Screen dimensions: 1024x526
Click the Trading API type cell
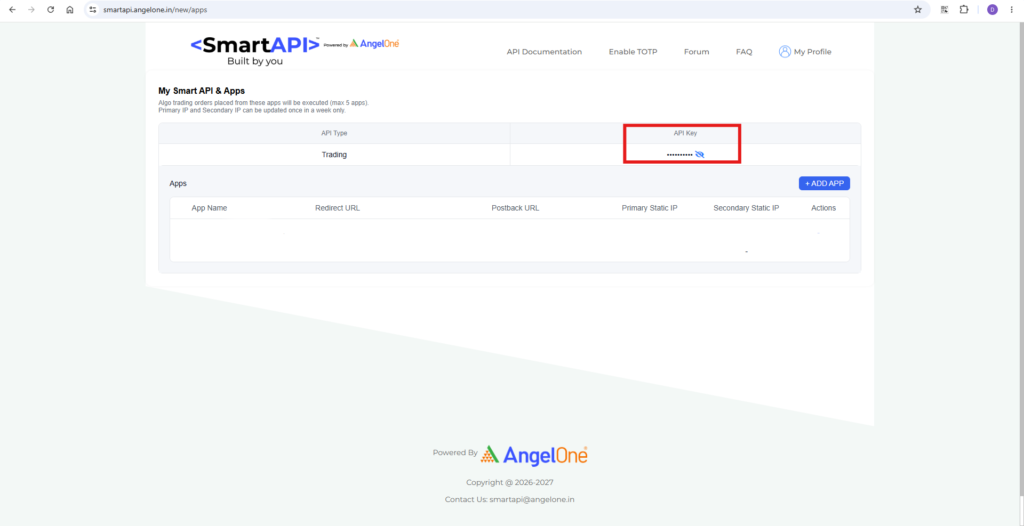tap(334, 155)
